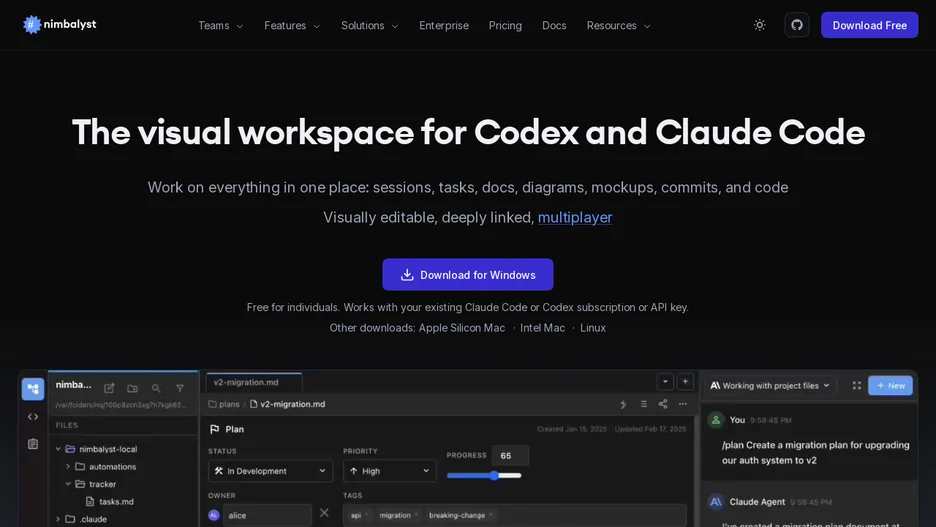The image size is (936, 527).
Task: Open the GitHub repository icon
Action: click(797, 25)
